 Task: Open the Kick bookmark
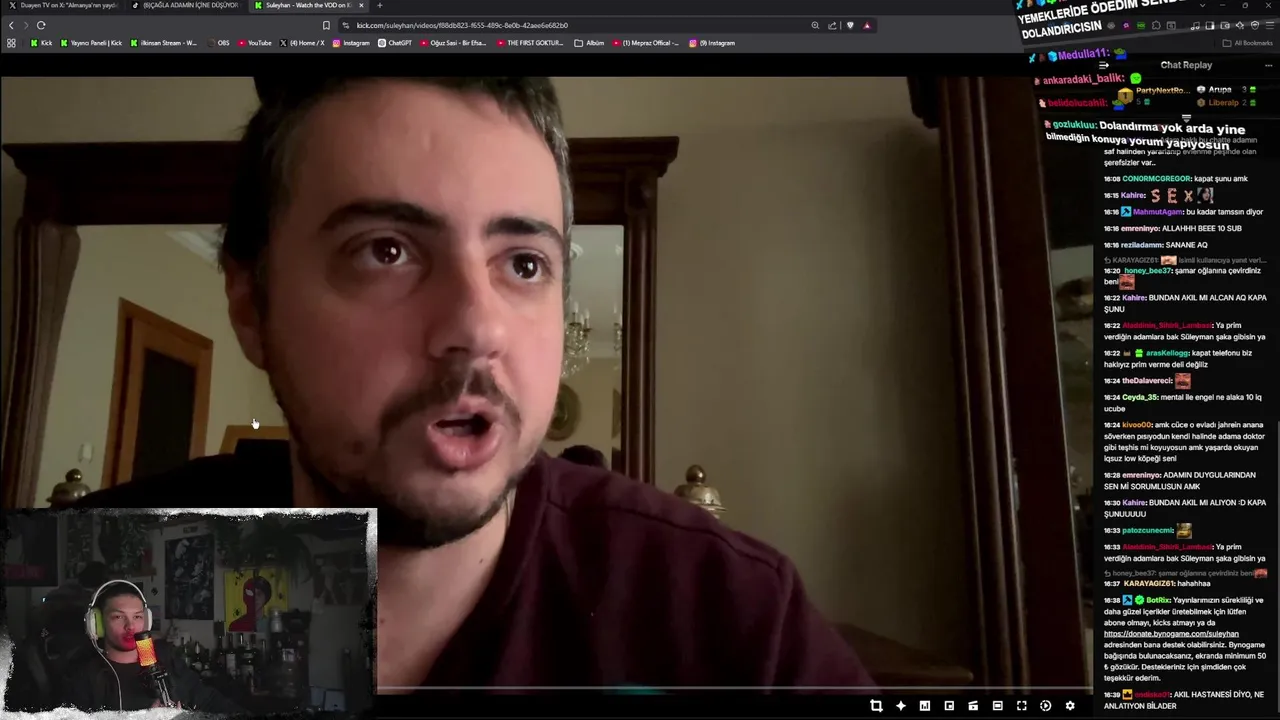41,43
